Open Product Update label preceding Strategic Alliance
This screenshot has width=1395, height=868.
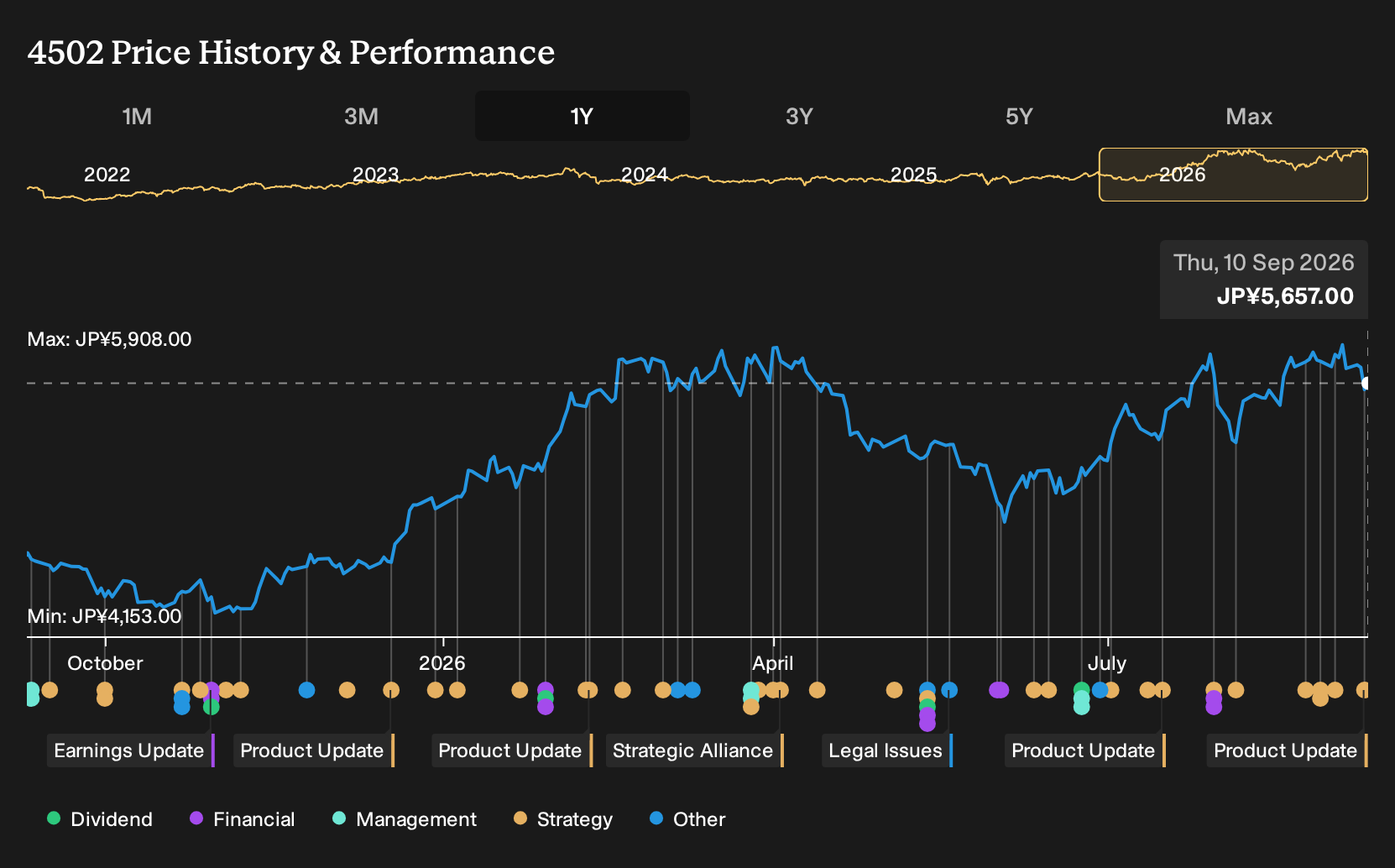(x=512, y=750)
